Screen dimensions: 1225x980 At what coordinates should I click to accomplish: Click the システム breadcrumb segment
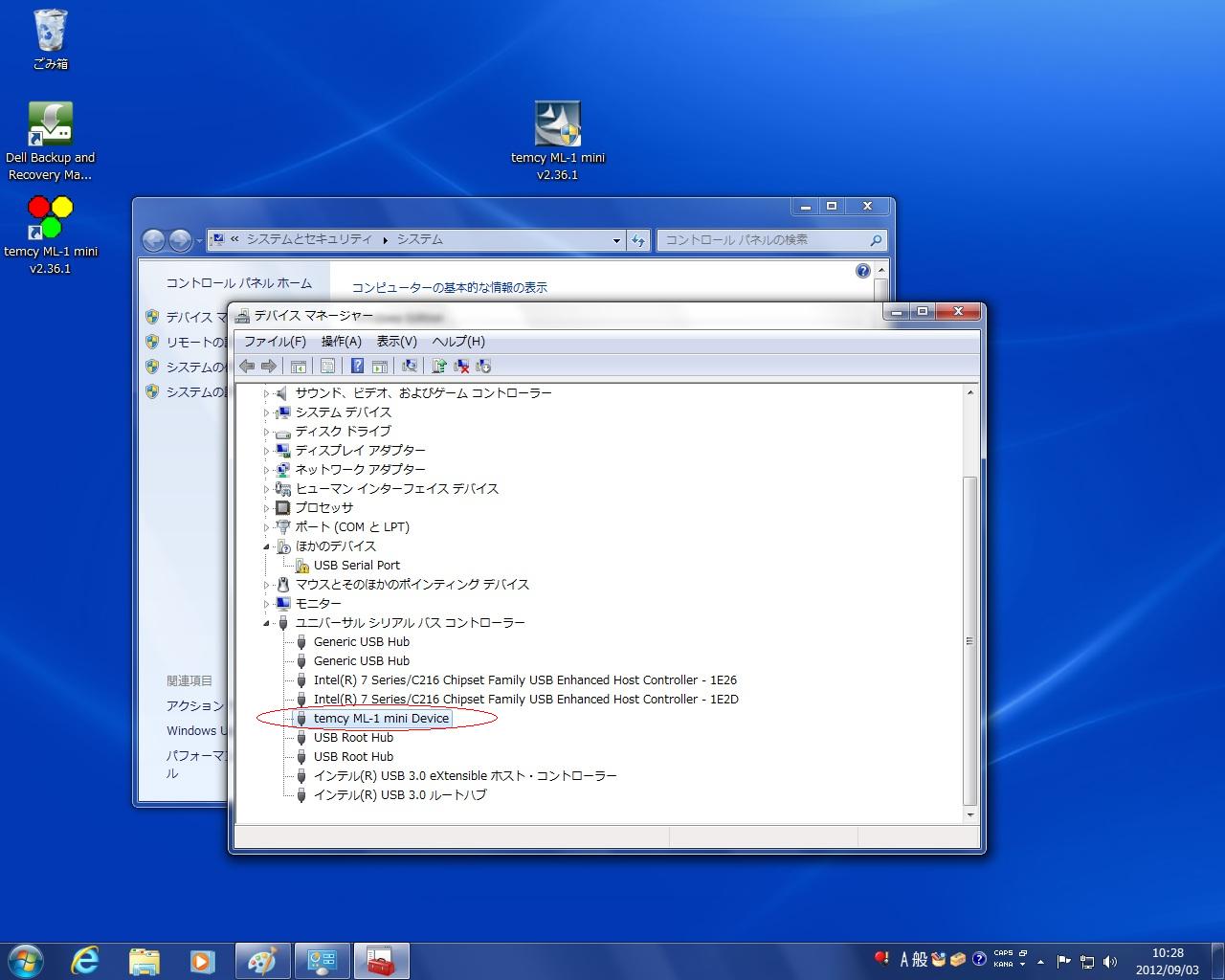pyautogui.click(x=420, y=240)
